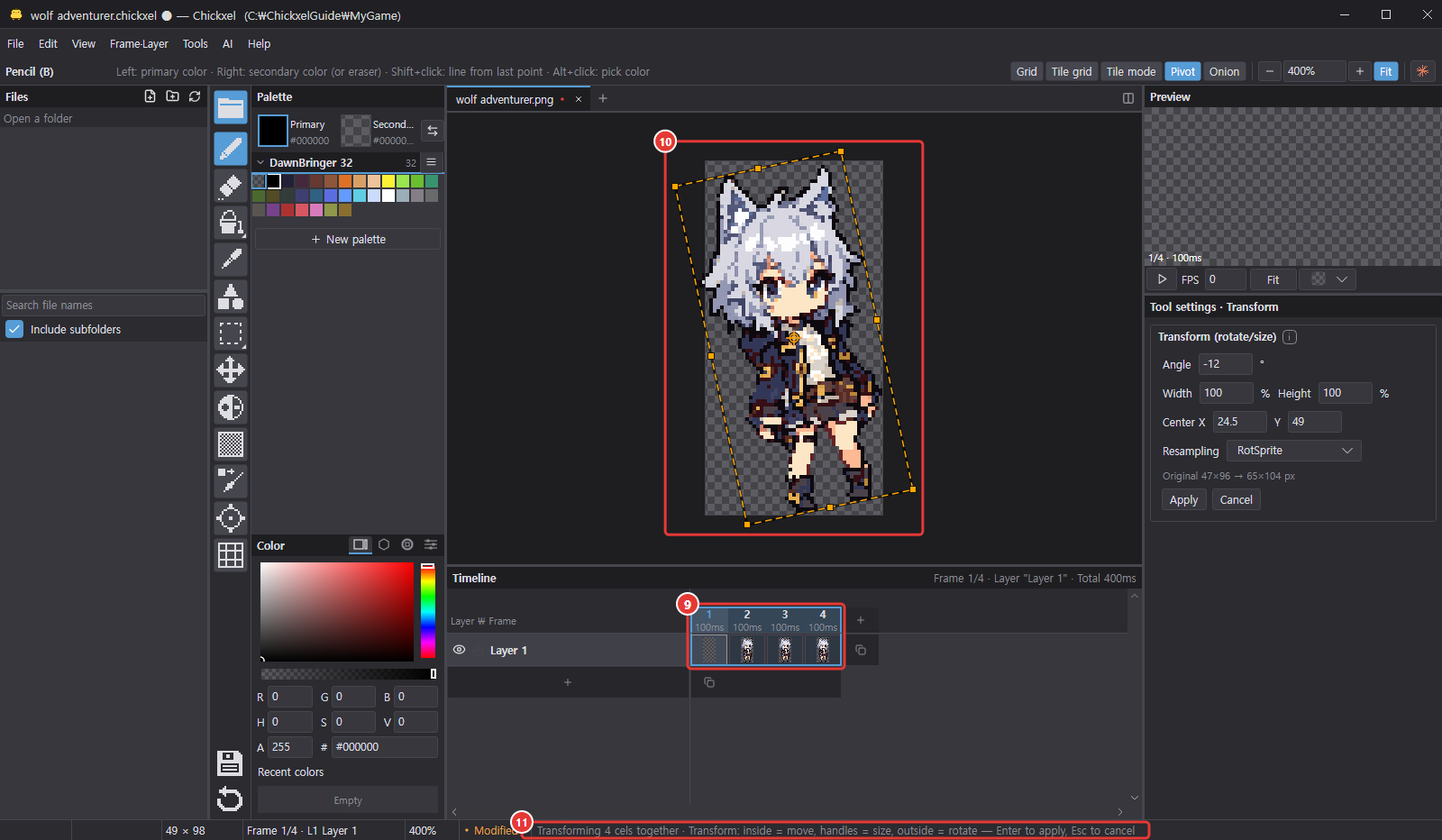Toggle the Tile grid overlay
The image size is (1442, 840).
coord(1072,71)
